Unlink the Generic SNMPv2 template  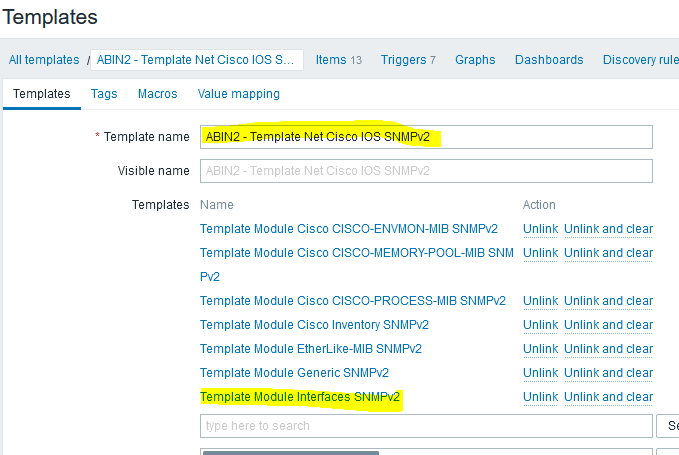click(x=540, y=373)
